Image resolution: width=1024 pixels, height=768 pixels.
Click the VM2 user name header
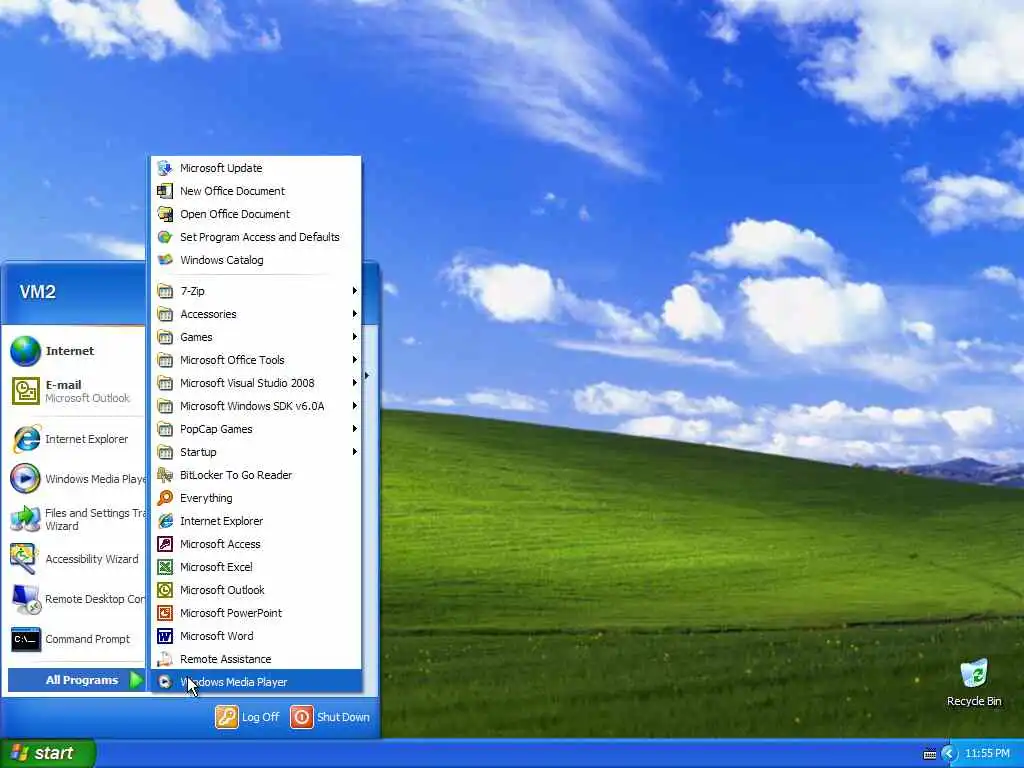pyautogui.click(x=37, y=291)
